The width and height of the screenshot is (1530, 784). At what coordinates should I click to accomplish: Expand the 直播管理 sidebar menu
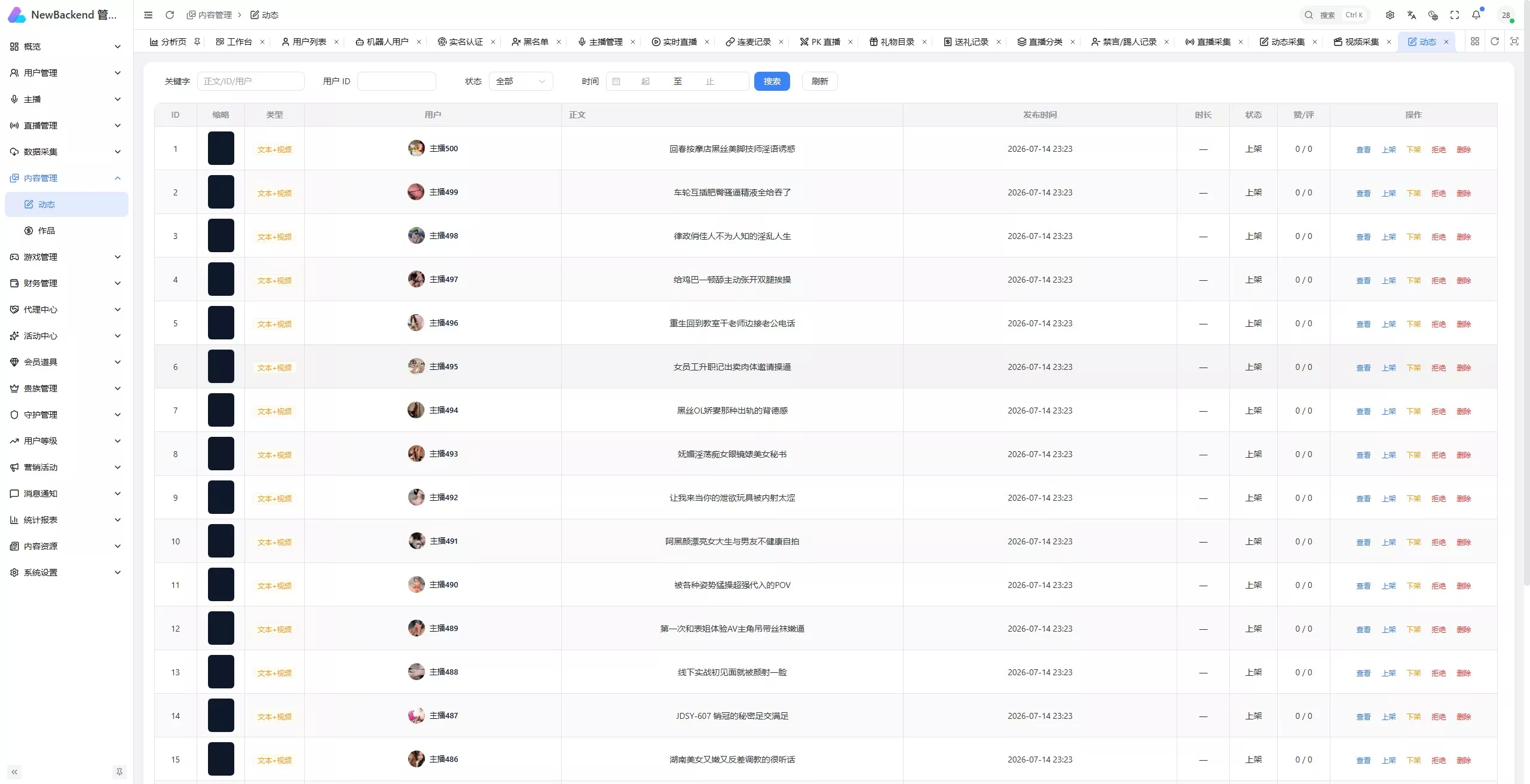pos(66,125)
